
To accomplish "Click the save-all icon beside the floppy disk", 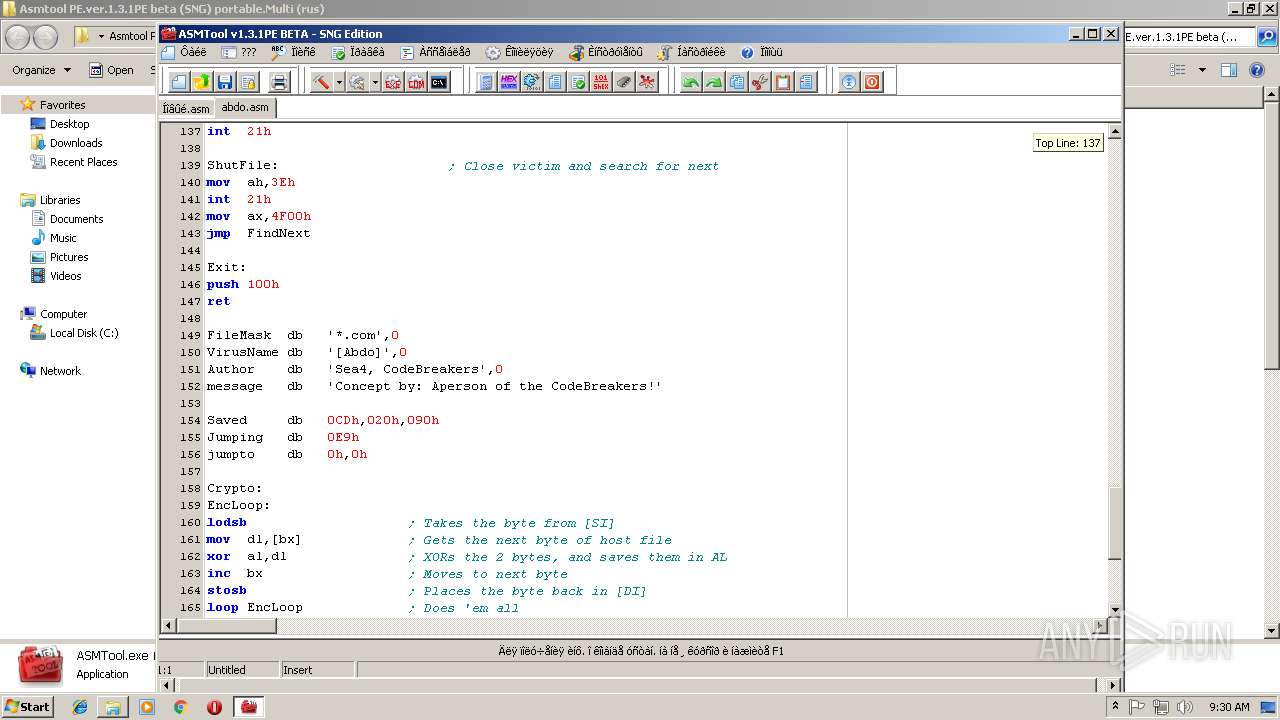I will click(247, 82).
